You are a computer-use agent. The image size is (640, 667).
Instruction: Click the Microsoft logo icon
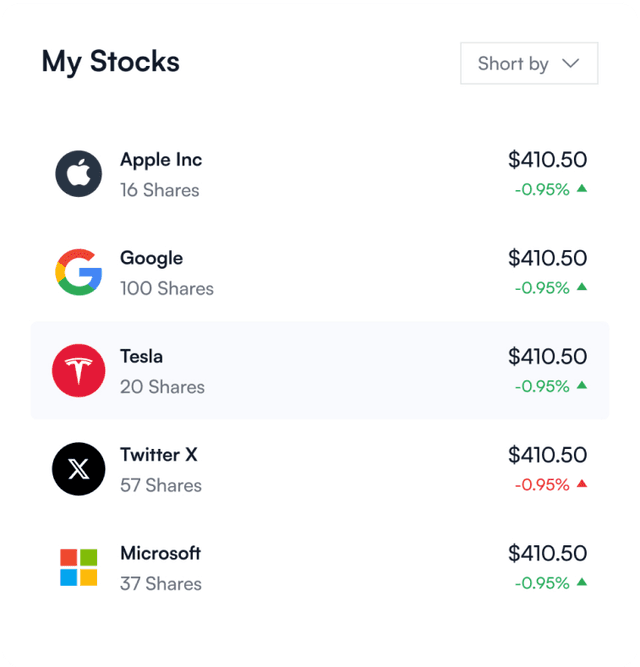(x=78, y=567)
